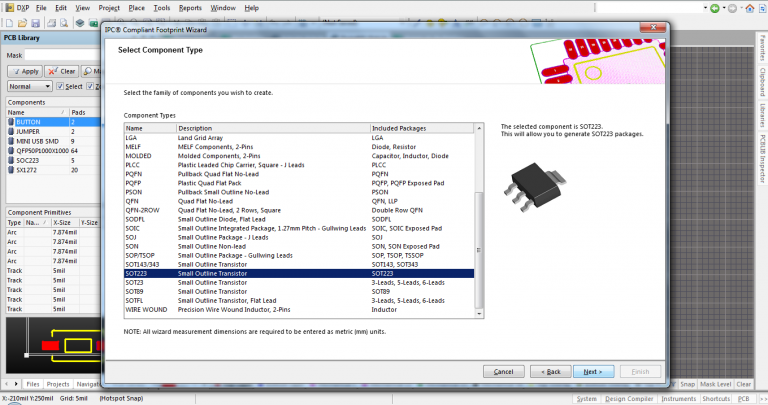Open the PCBLIB Inspector side tab
The height and width of the screenshot is (405, 768).
coord(762,159)
